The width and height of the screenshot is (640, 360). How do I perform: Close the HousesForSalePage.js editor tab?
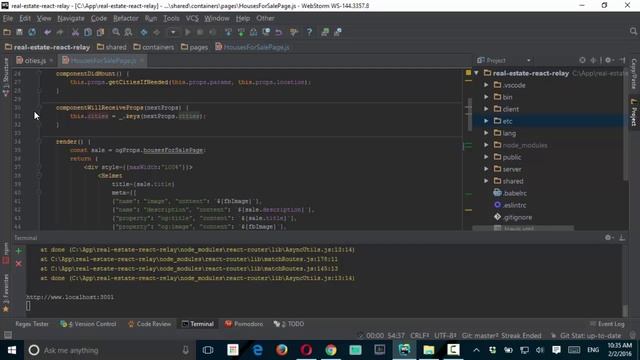[142, 60]
